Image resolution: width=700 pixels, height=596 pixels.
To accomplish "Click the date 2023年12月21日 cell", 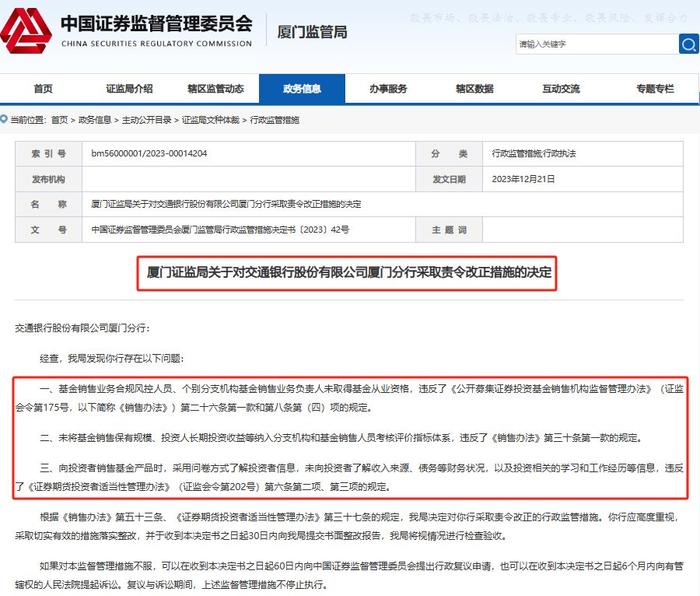I will [x=583, y=179].
